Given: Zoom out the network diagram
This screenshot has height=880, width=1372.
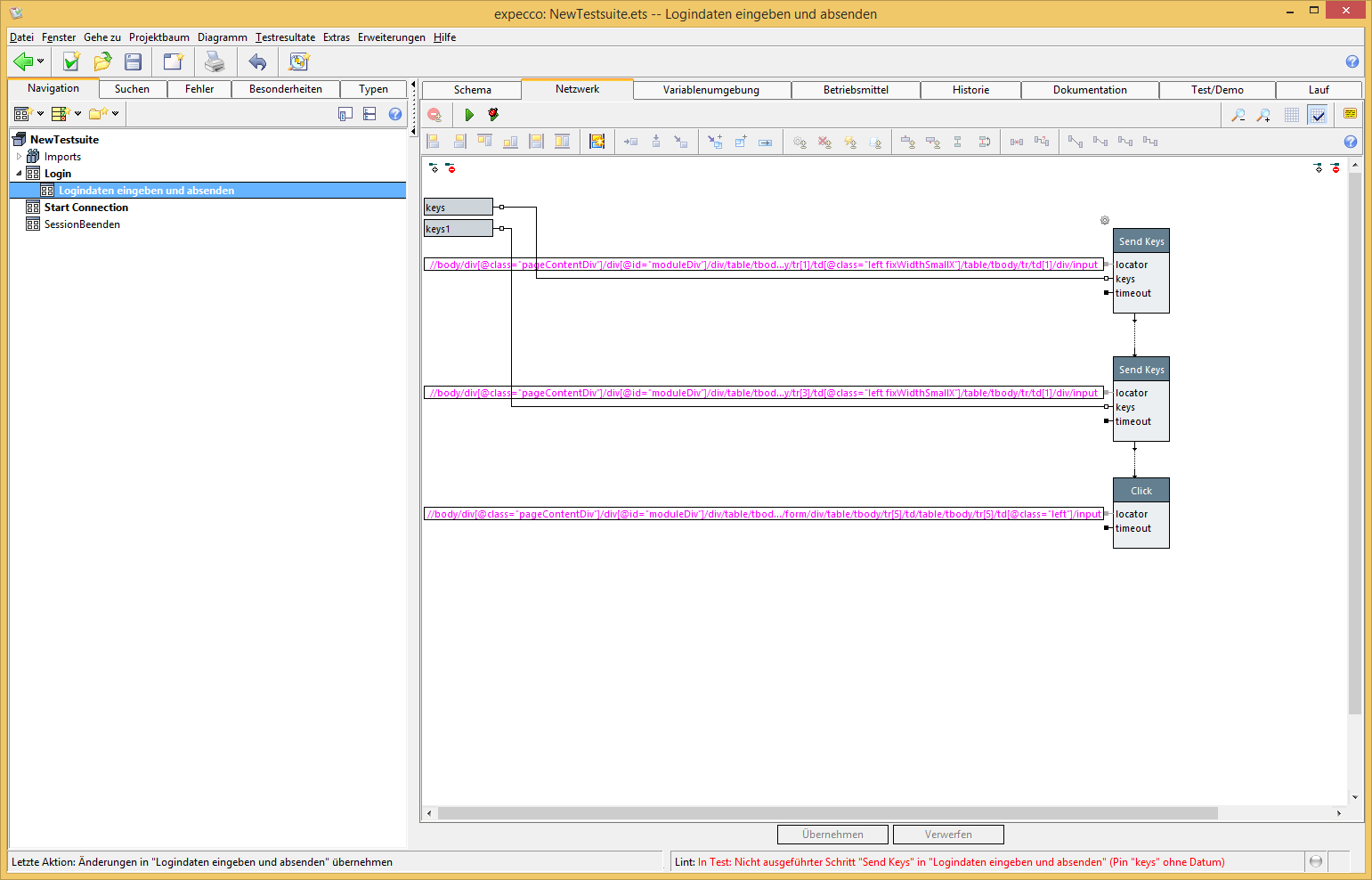Looking at the screenshot, I should coord(1238,115).
